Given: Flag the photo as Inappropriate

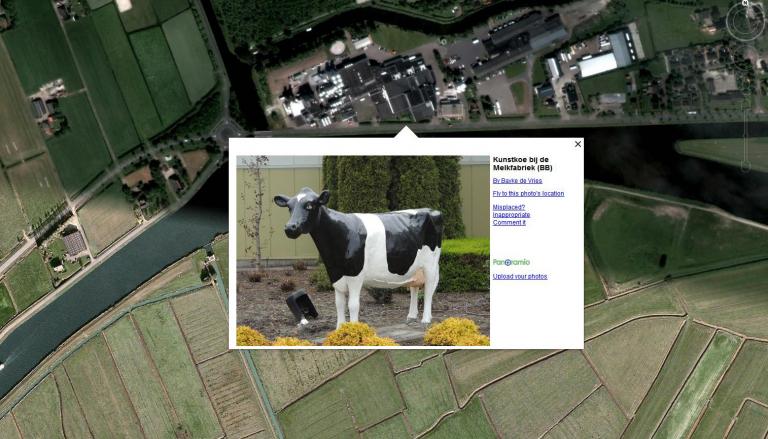Looking at the screenshot, I should (x=511, y=215).
